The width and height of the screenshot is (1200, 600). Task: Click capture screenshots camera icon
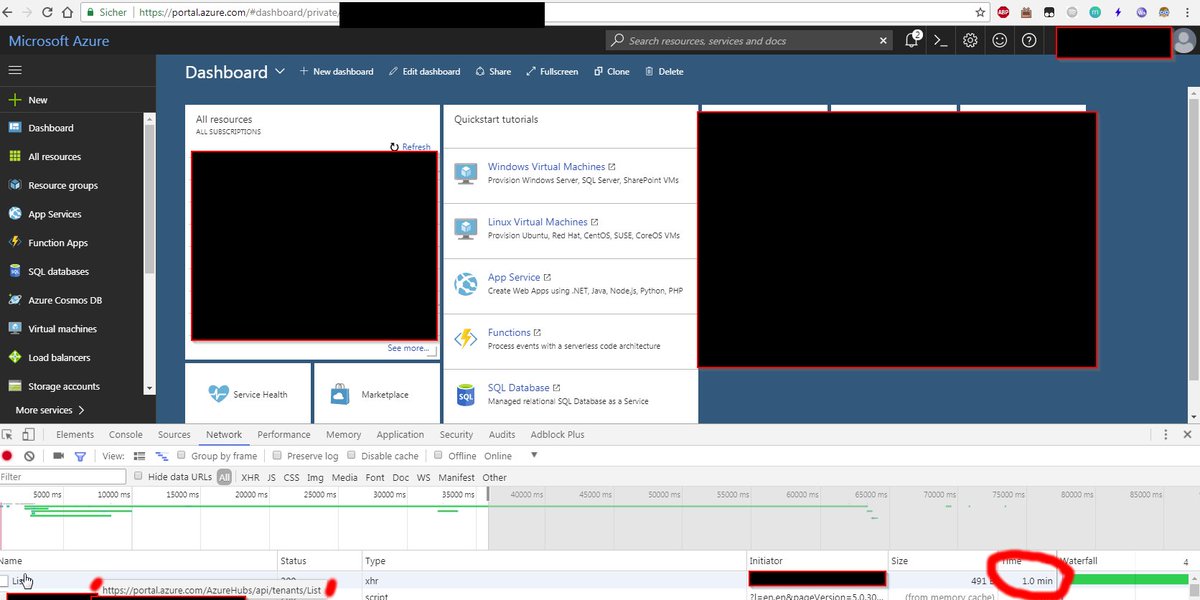(58, 456)
